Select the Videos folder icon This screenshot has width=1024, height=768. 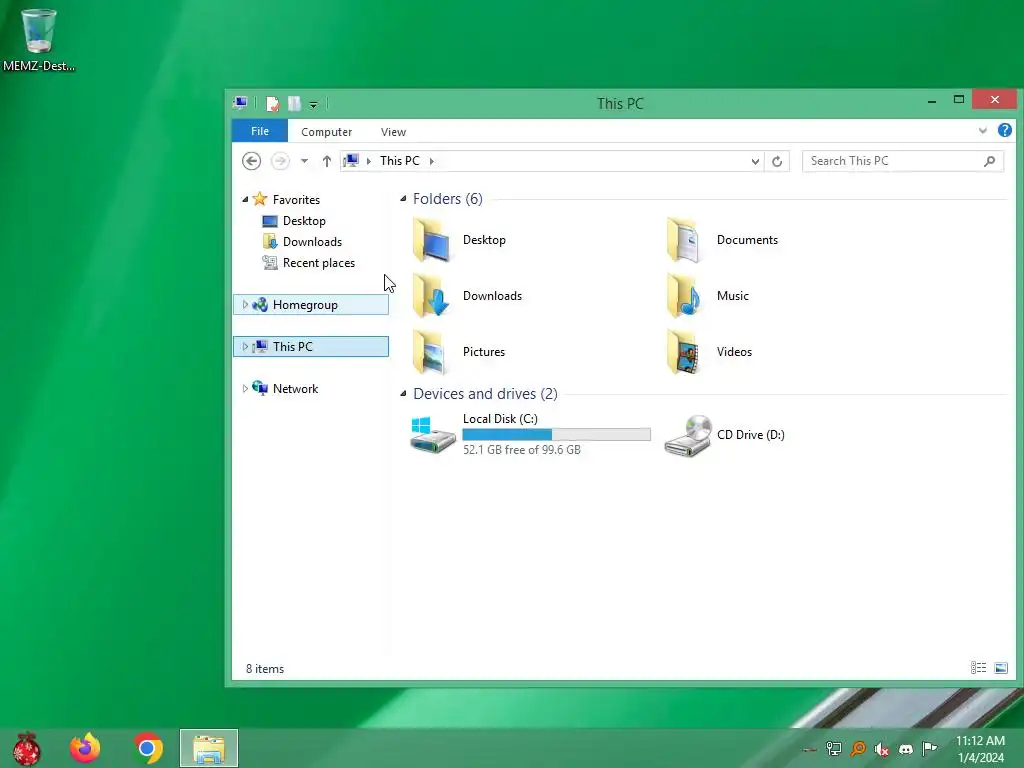pos(684,352)
